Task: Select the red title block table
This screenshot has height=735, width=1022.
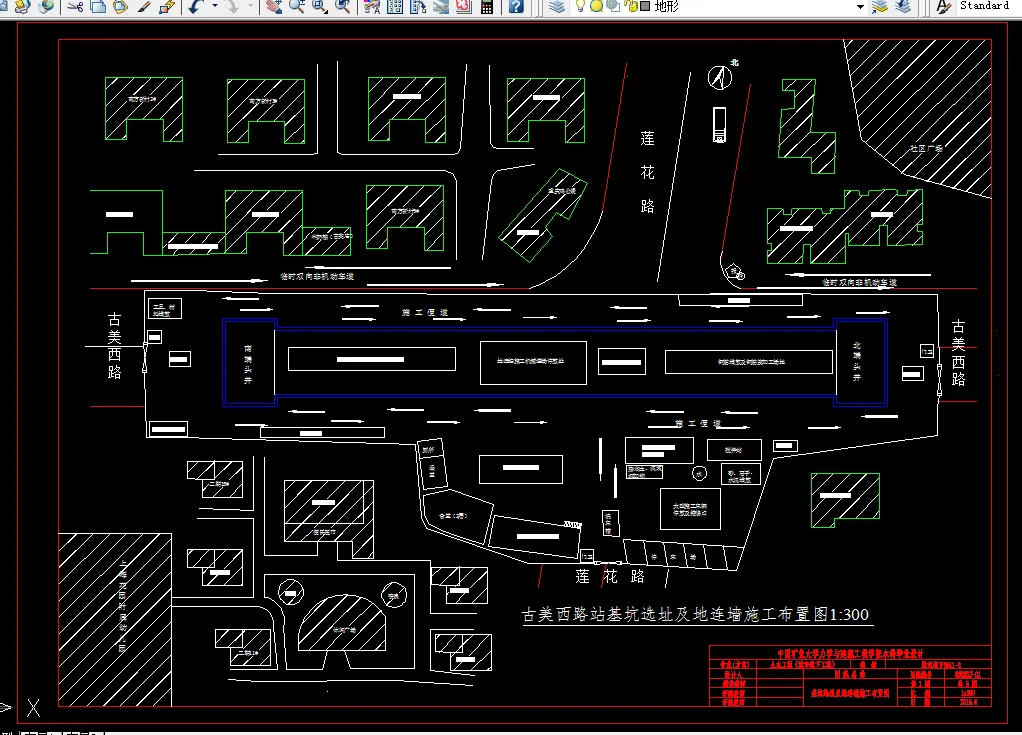Action: pos(850,676)
